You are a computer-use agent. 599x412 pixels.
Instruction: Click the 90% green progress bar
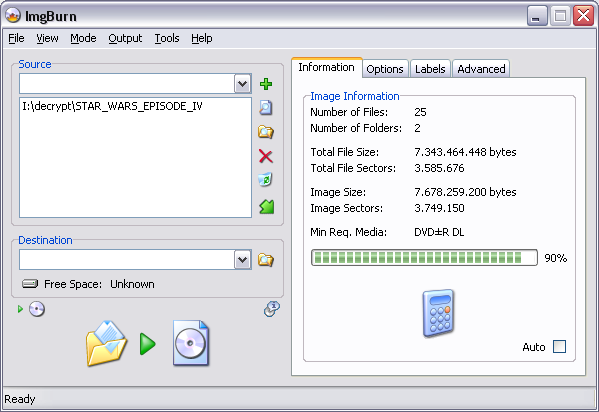[x=424, y=258]
